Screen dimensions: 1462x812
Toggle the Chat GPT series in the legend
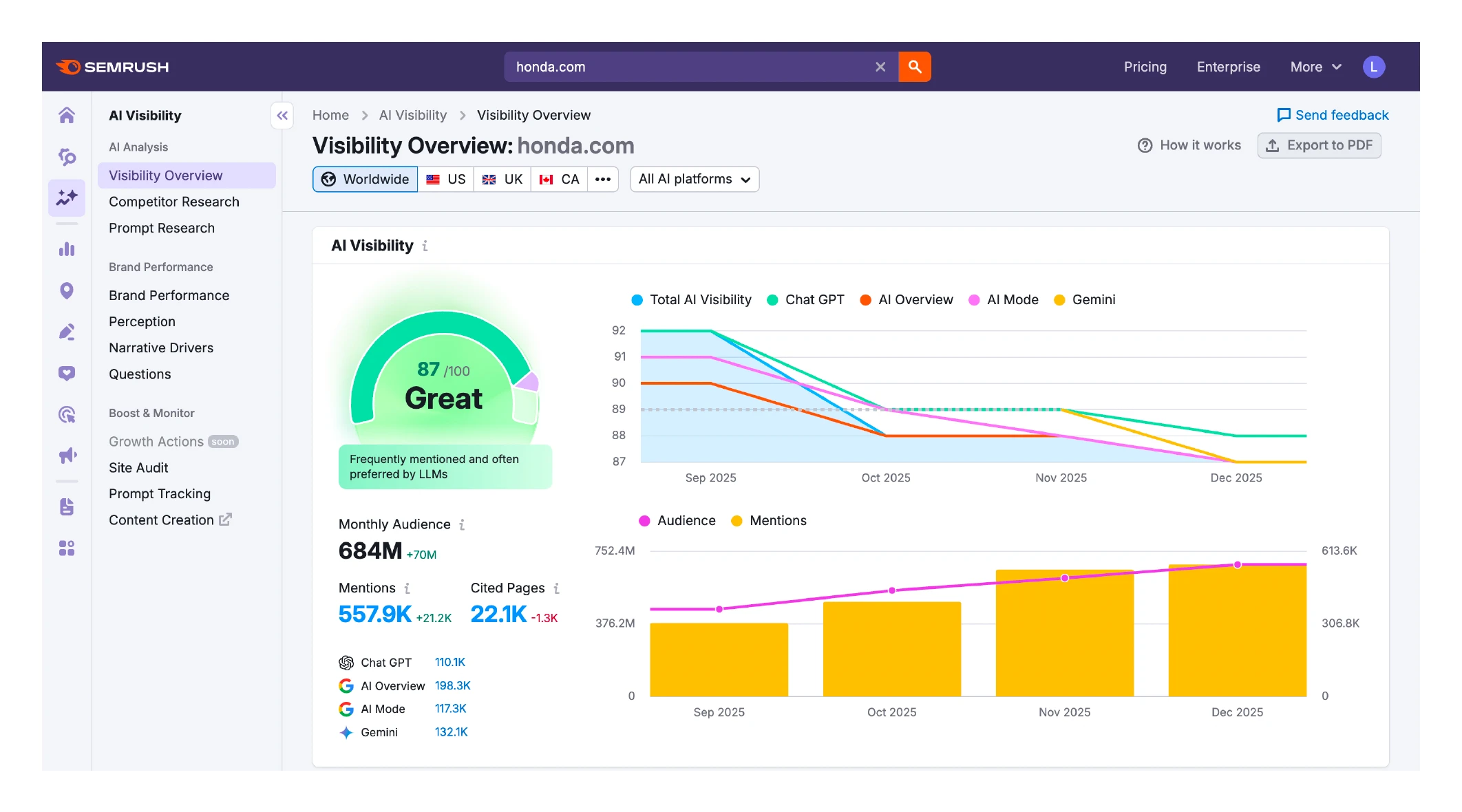tap(805, 299)
